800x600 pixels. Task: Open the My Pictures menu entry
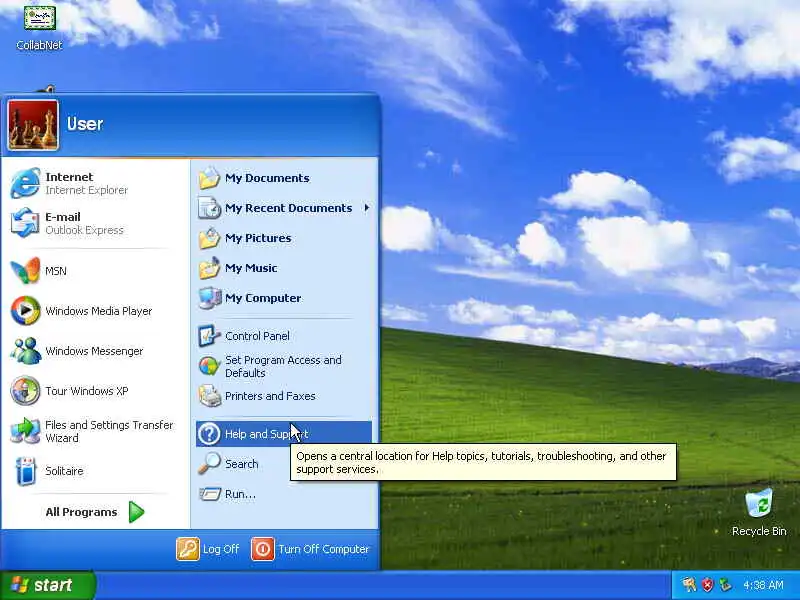pyautogui.click(x=284, y=238)
